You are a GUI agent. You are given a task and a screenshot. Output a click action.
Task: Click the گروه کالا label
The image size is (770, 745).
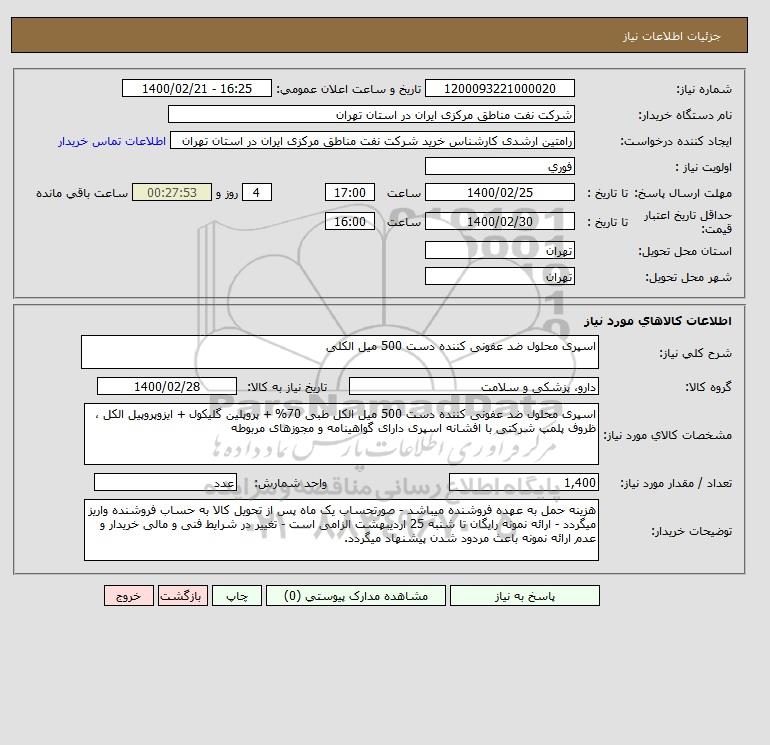709,387
